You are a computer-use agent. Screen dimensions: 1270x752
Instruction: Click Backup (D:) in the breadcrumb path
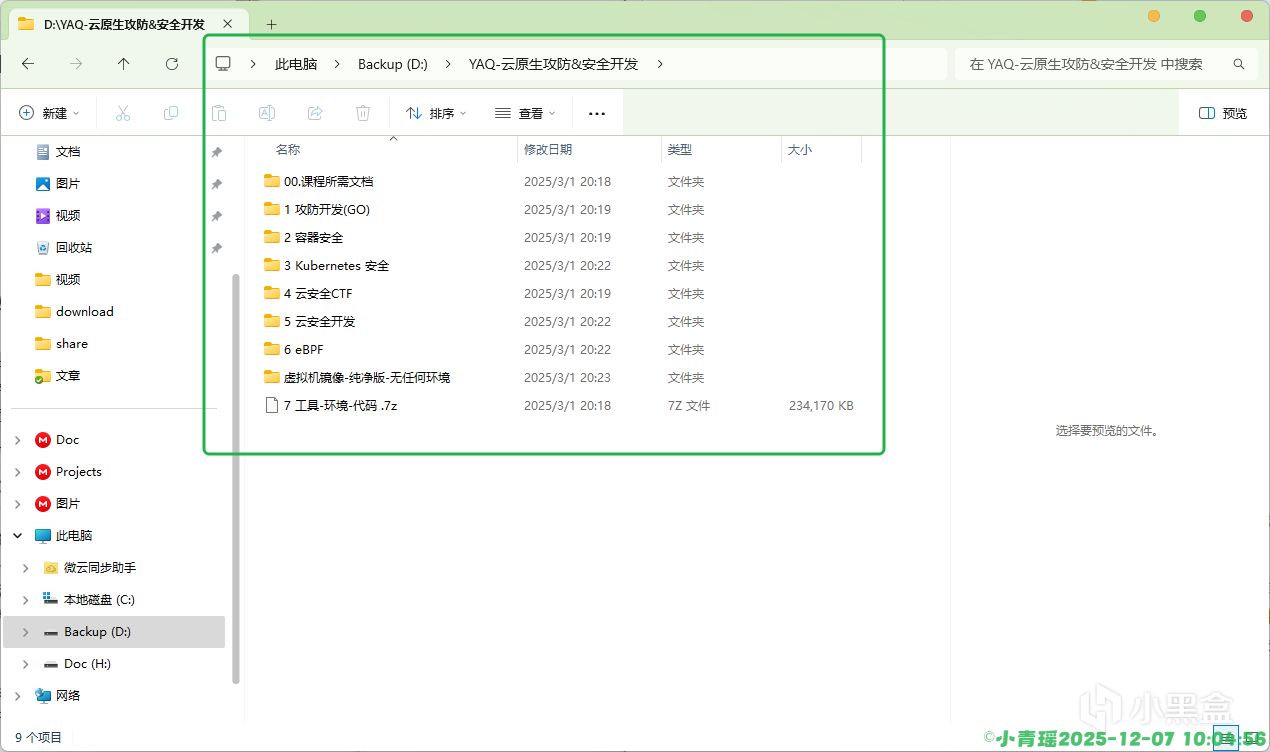(x=393, y=63)
